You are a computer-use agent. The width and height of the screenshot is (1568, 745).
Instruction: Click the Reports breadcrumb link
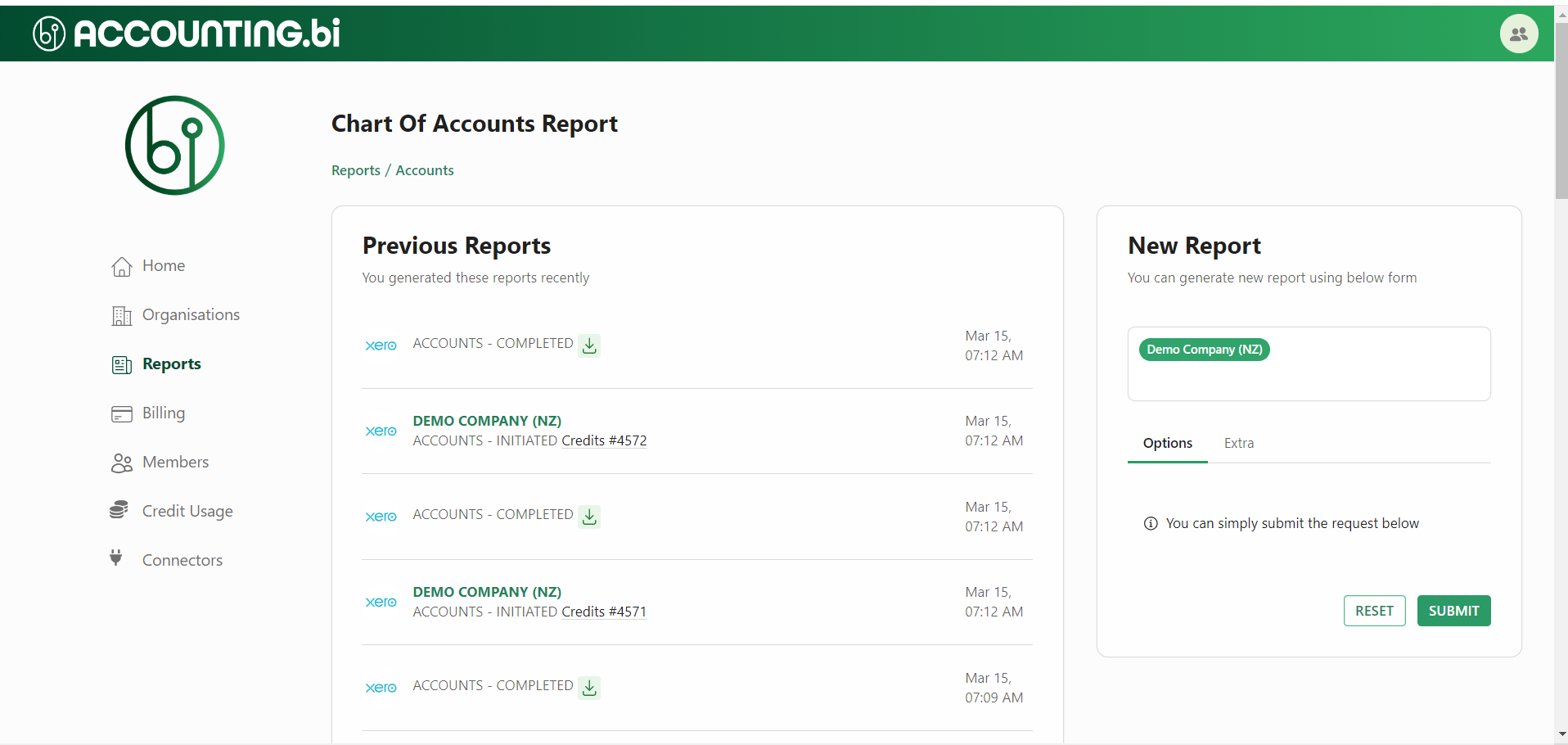coord(355,170)
